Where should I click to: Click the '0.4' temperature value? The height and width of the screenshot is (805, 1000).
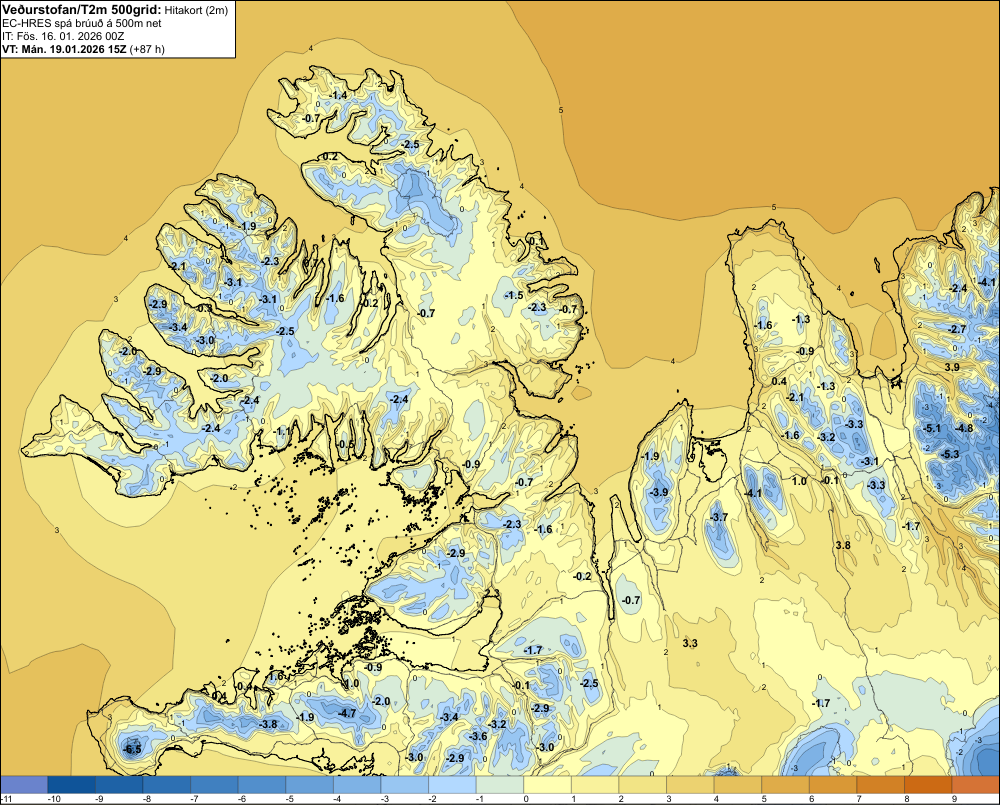(x=779, y=381)
